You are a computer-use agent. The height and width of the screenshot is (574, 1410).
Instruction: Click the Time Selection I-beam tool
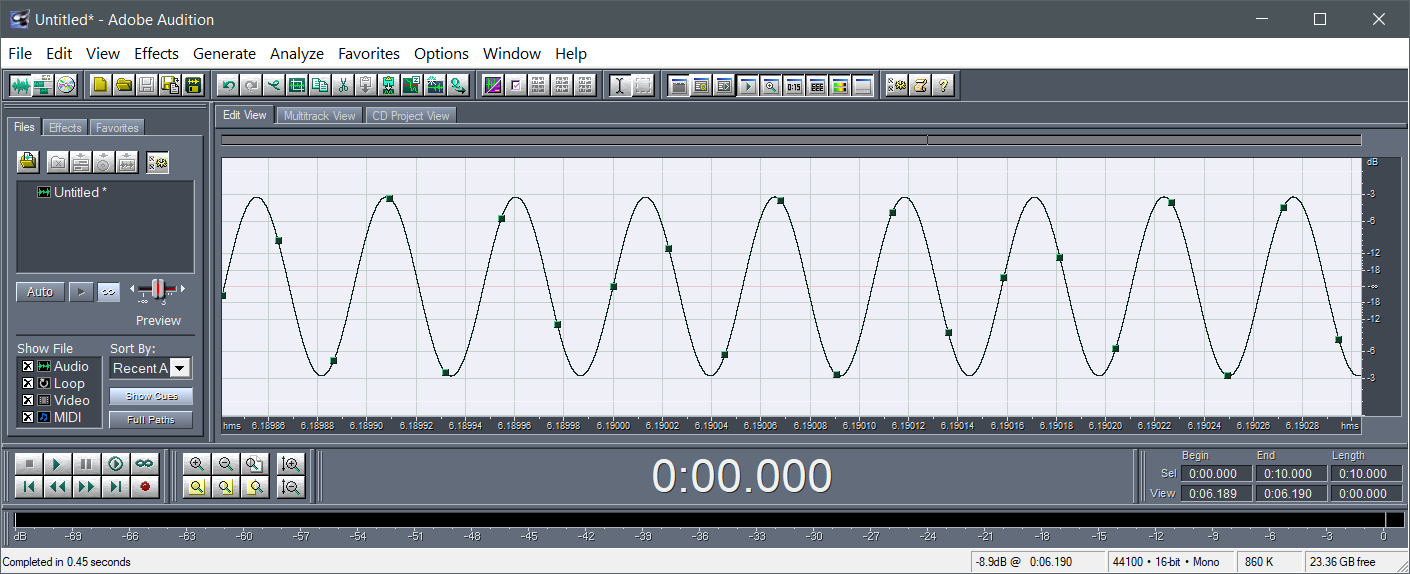point(620,86)
